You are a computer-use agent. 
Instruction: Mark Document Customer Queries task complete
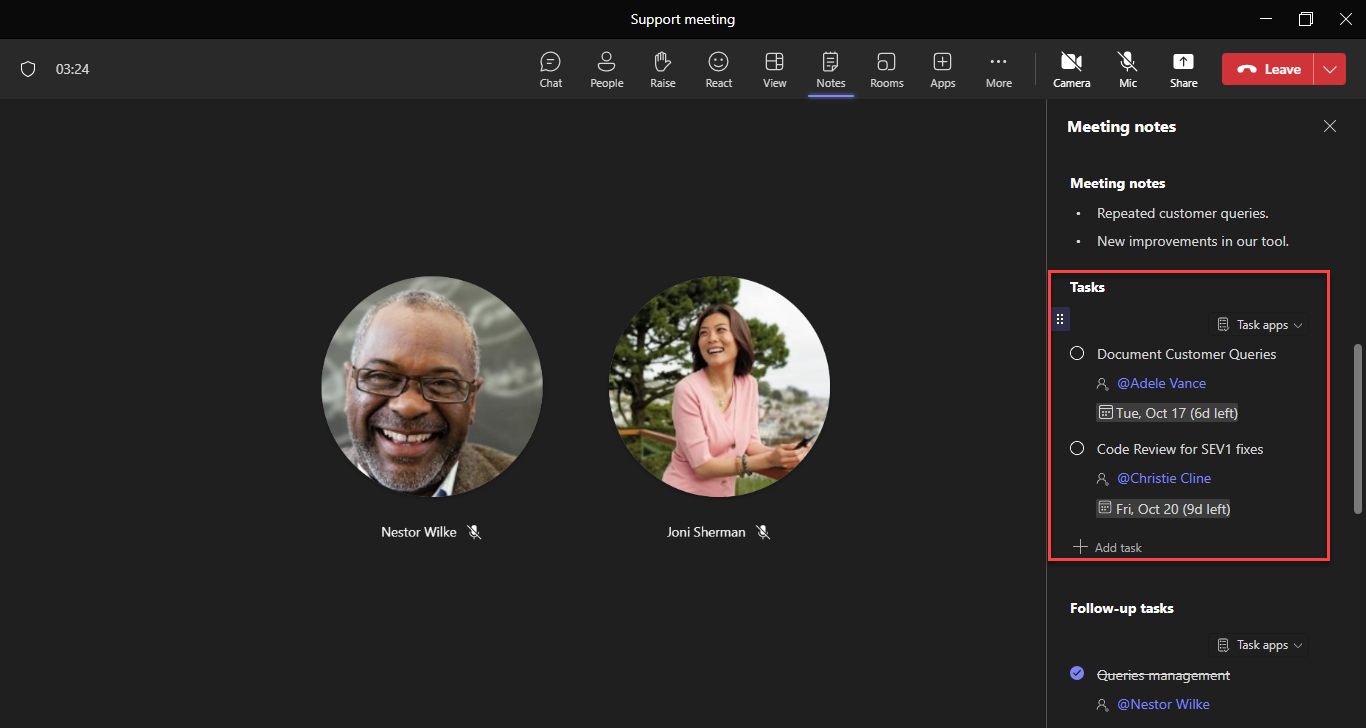[1077, 354]
